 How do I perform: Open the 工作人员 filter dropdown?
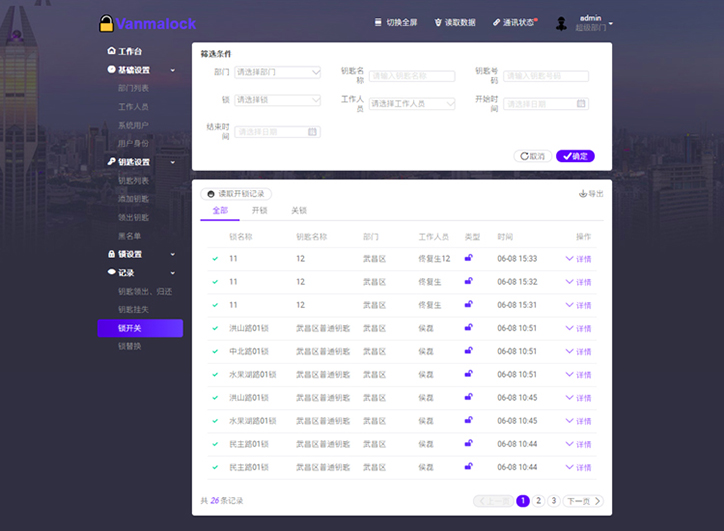coord(412,103)
